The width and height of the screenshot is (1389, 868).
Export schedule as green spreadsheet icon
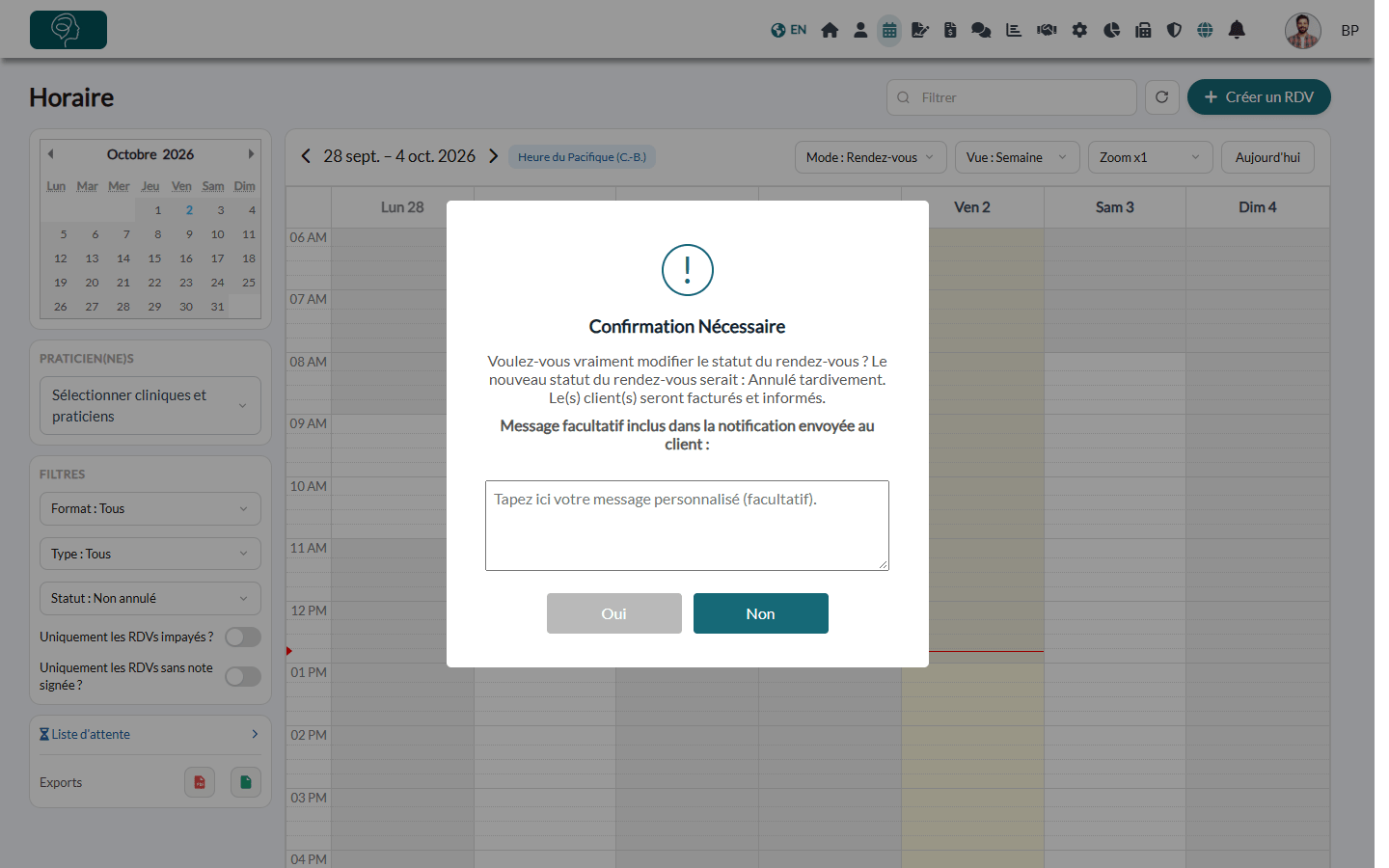tap(246, 782)
